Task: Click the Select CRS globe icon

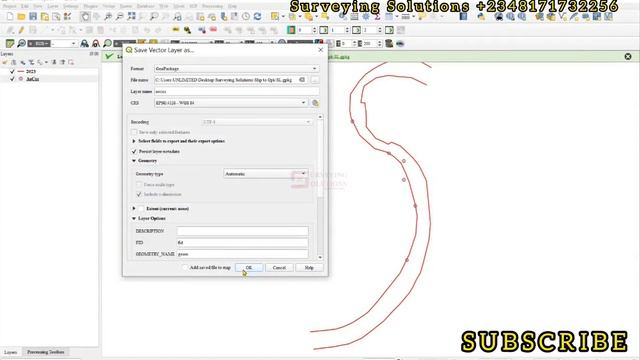Action: coord(315,103)
